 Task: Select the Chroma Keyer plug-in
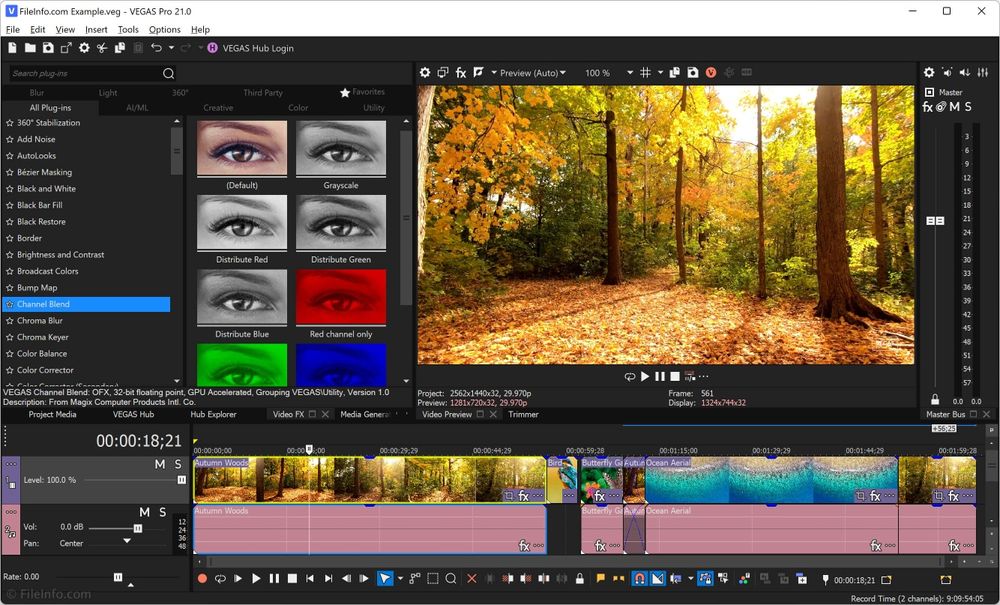click(45, 337)
